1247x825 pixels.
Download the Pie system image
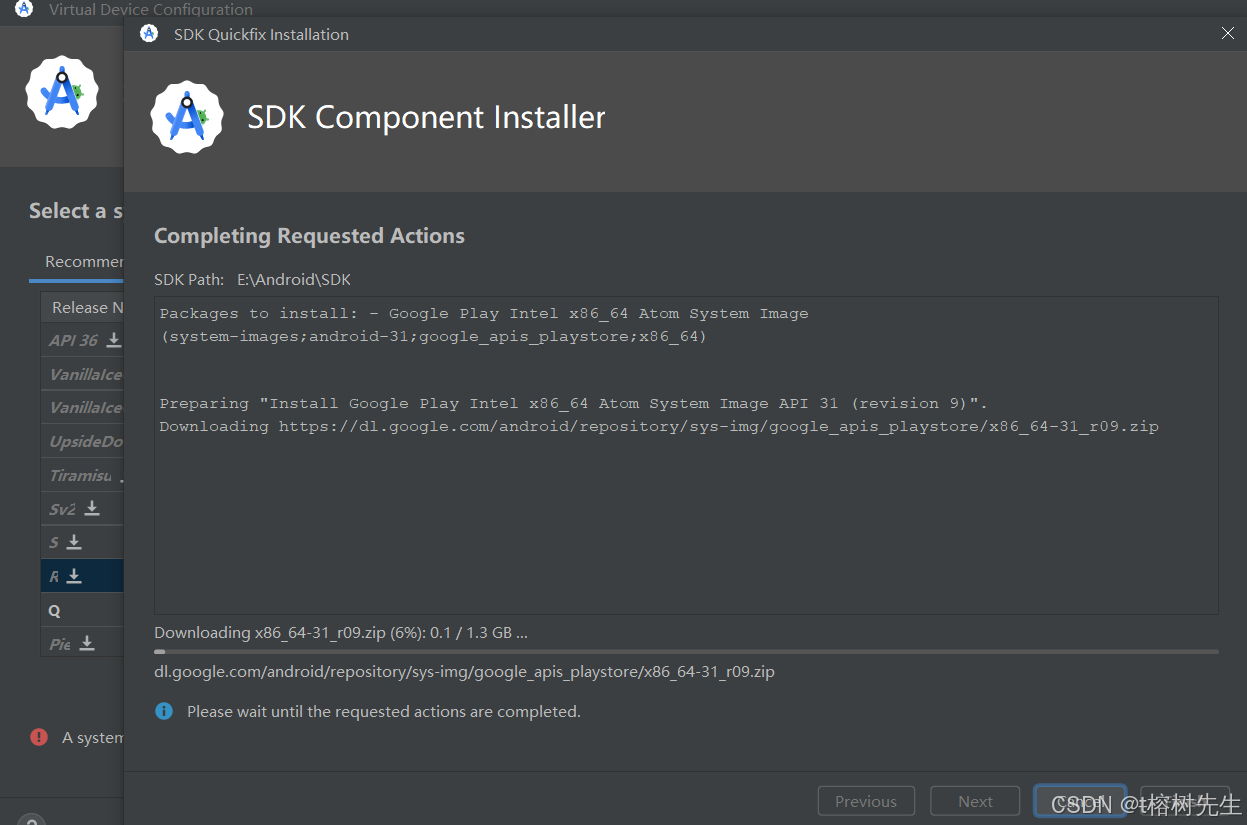point(87,643)
